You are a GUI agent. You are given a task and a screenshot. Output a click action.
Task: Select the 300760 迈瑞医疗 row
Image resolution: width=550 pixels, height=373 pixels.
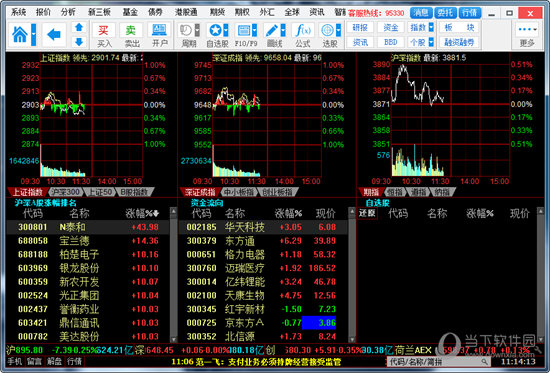[263, 268]
